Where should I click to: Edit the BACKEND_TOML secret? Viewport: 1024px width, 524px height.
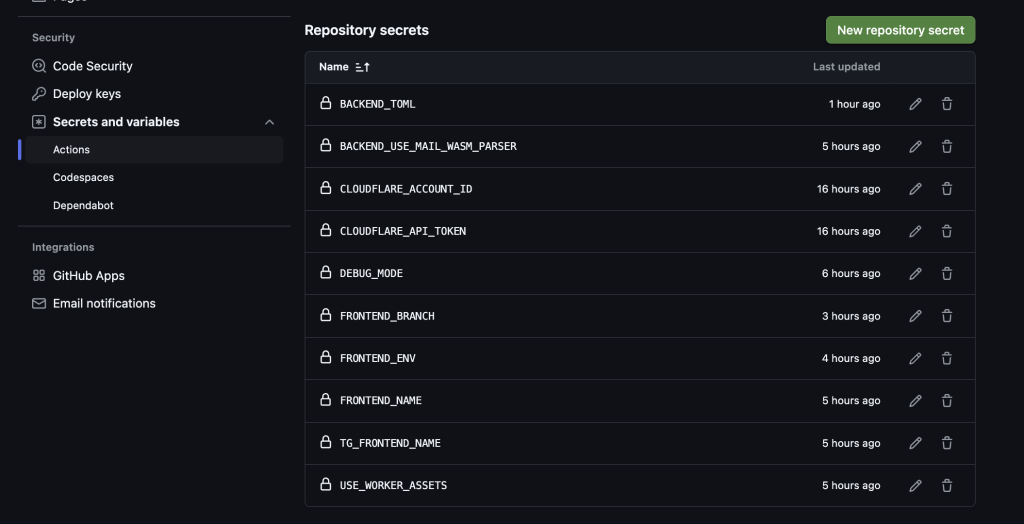click(915, 104)
